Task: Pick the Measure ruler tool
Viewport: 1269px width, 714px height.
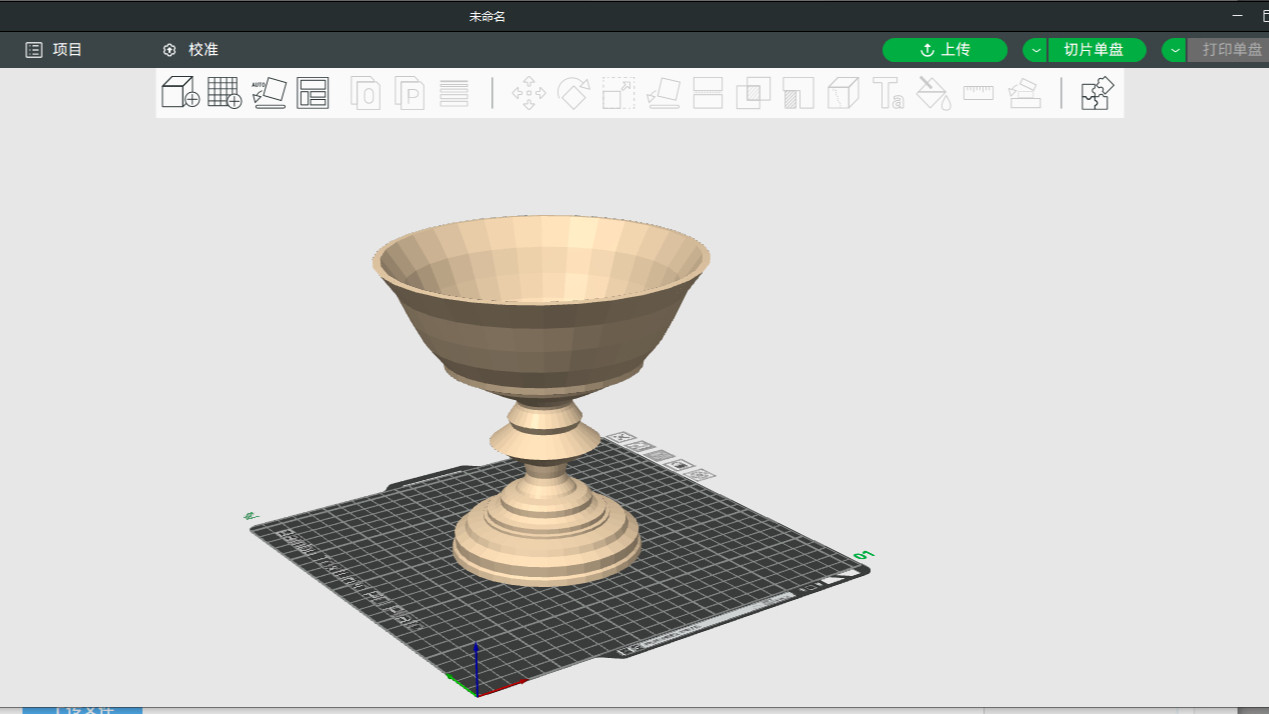Action: click(x=978, y=93)
